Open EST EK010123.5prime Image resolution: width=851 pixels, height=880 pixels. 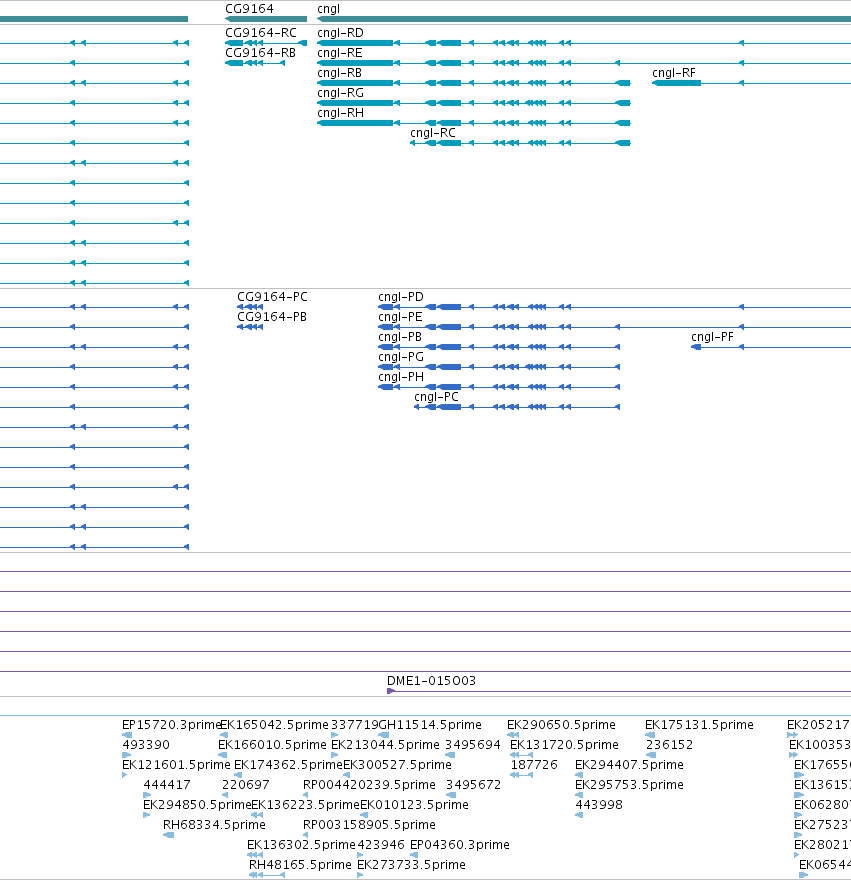[x=414, y=804]
